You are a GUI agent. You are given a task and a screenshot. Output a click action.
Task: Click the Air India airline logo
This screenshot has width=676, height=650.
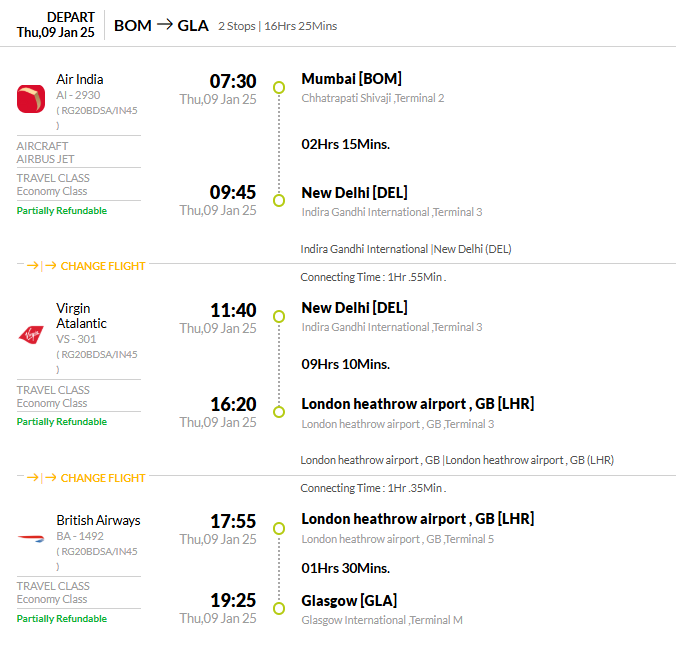coord(31,99)
